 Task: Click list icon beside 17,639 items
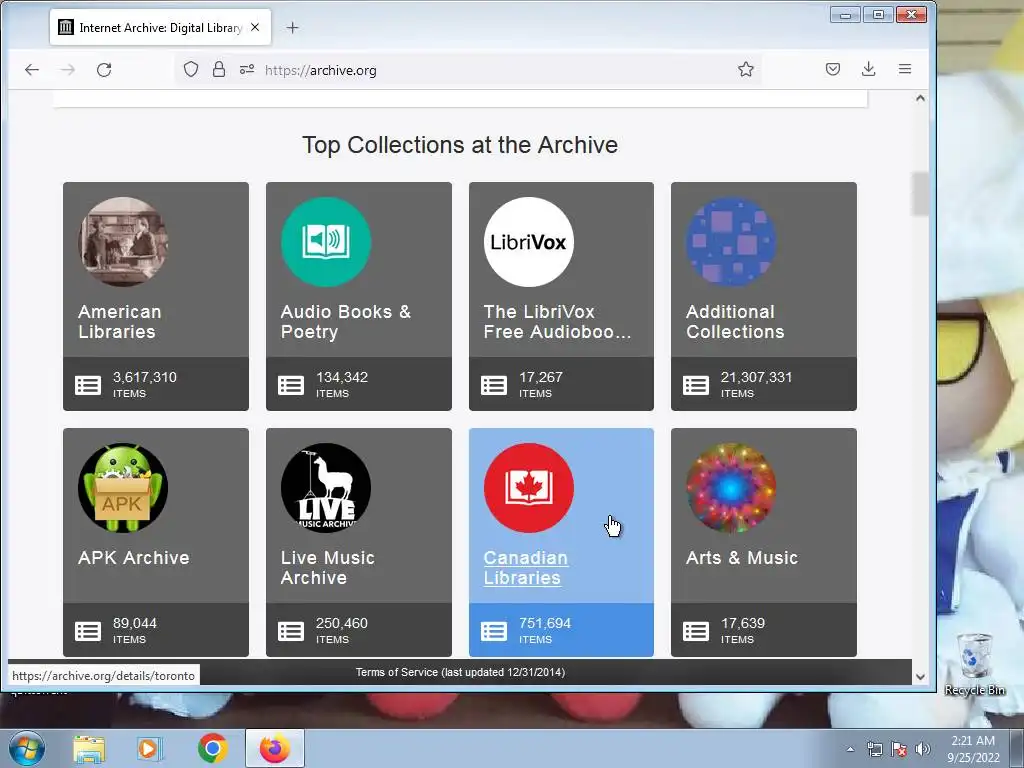(x=696, y=632)
